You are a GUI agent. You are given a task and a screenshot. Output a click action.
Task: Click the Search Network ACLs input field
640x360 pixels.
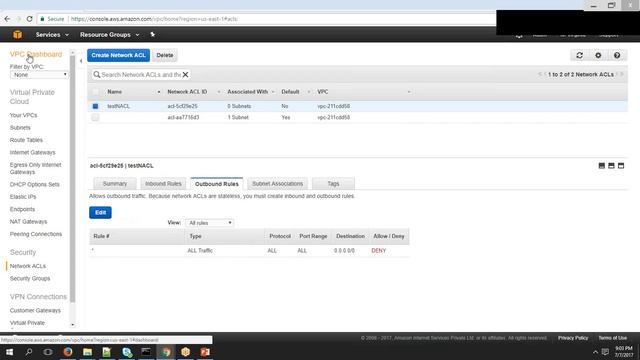141,75
